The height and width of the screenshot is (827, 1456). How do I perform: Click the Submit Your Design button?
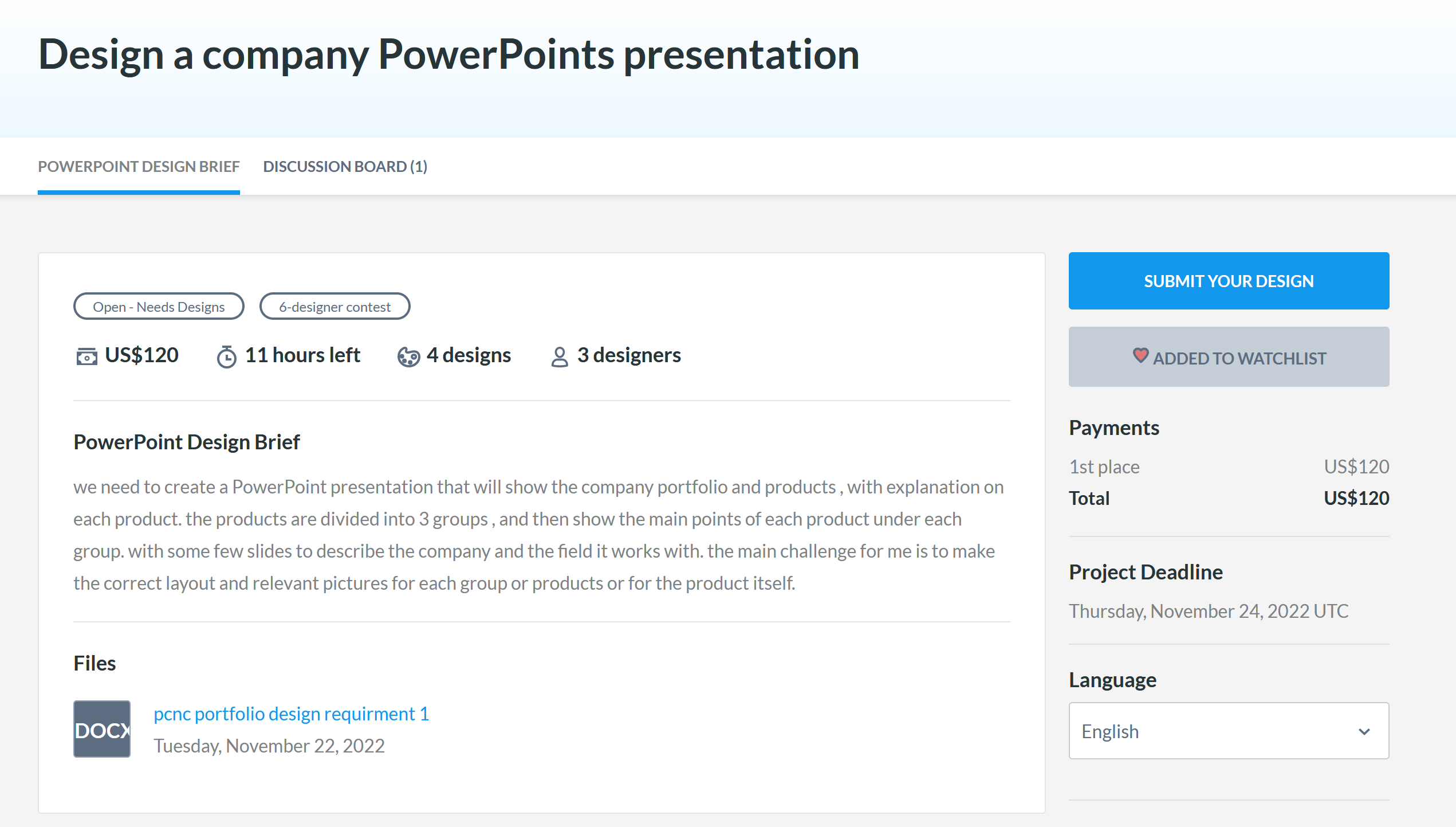click(x=1229, y=281)
